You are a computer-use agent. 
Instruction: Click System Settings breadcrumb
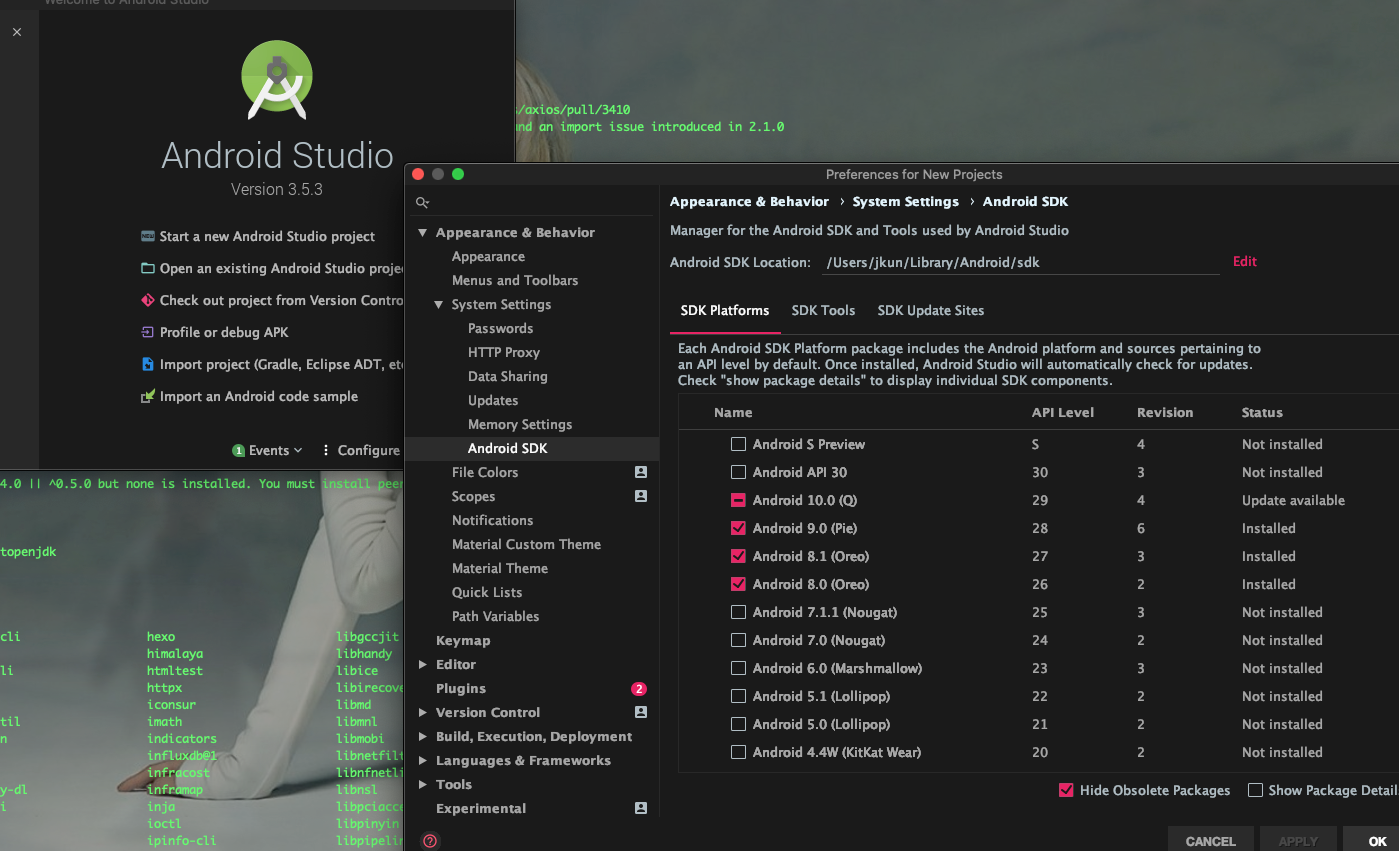905,201
